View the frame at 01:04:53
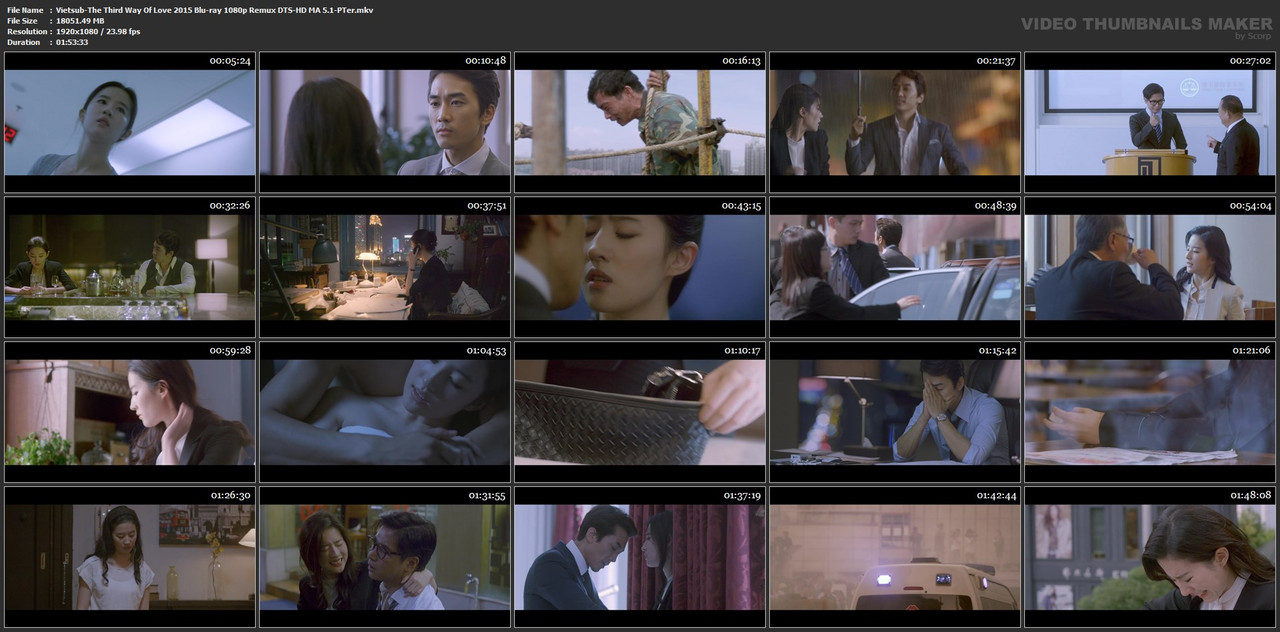The height and width of the screenshot is (632, 1280). pos(385,412)
